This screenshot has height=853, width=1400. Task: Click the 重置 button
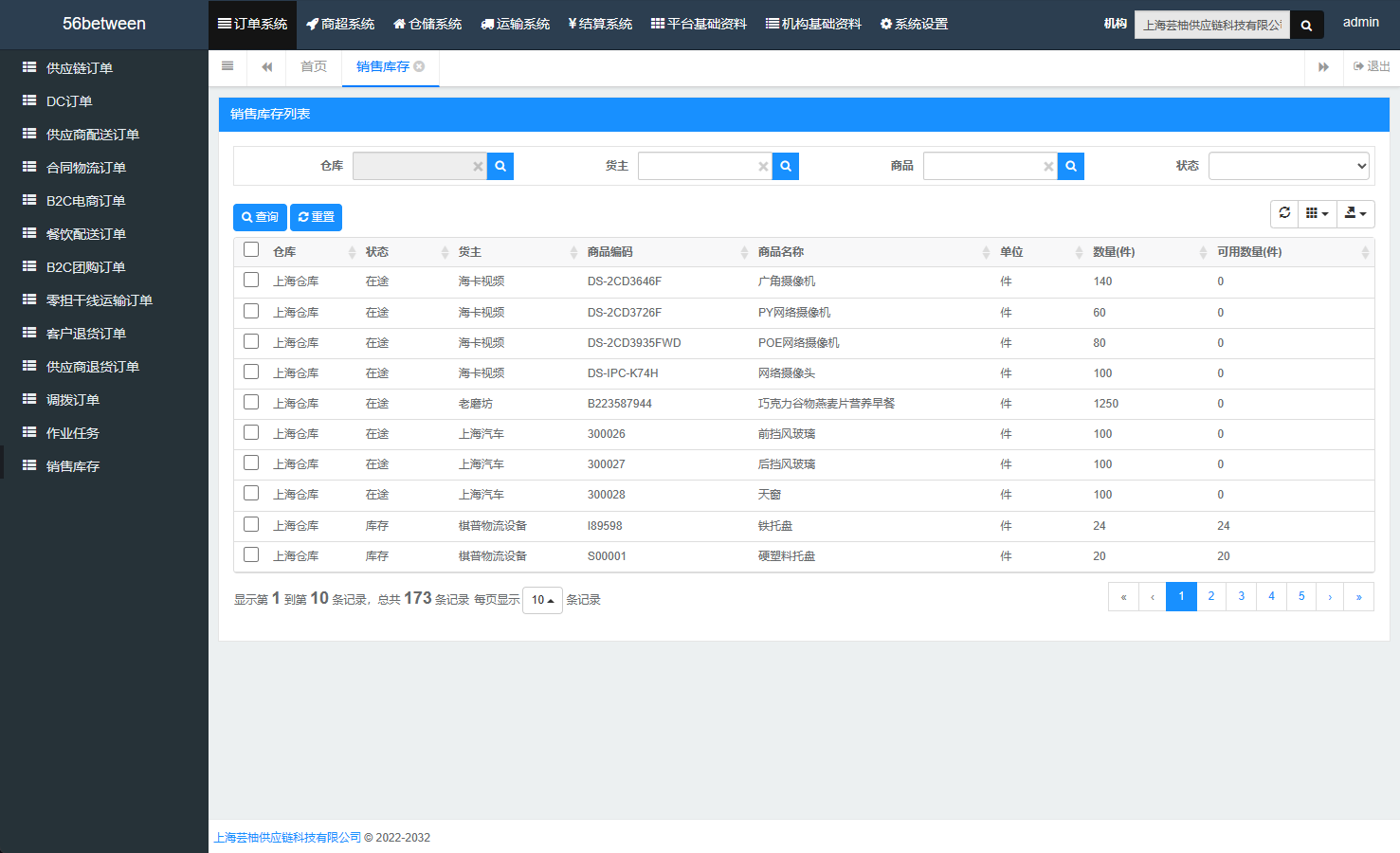pos(316,217)
